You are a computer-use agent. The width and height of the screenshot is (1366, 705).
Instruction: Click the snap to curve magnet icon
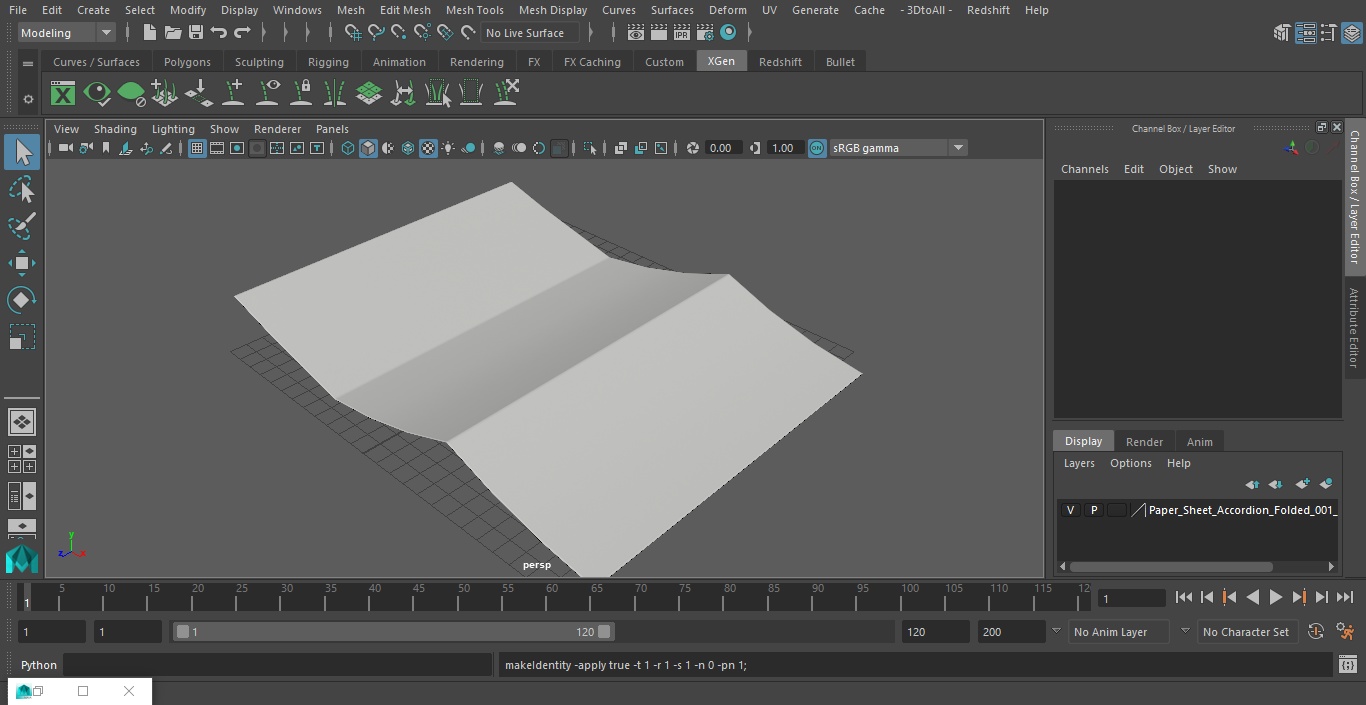click(x=376, y=33)
